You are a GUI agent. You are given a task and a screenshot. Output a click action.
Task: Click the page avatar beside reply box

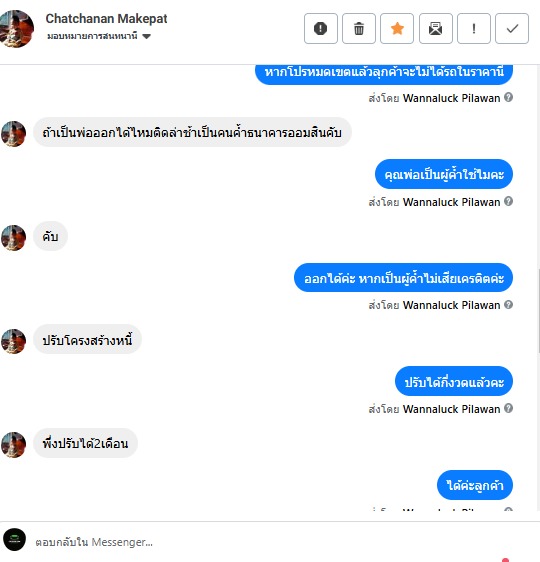point(14,539)
